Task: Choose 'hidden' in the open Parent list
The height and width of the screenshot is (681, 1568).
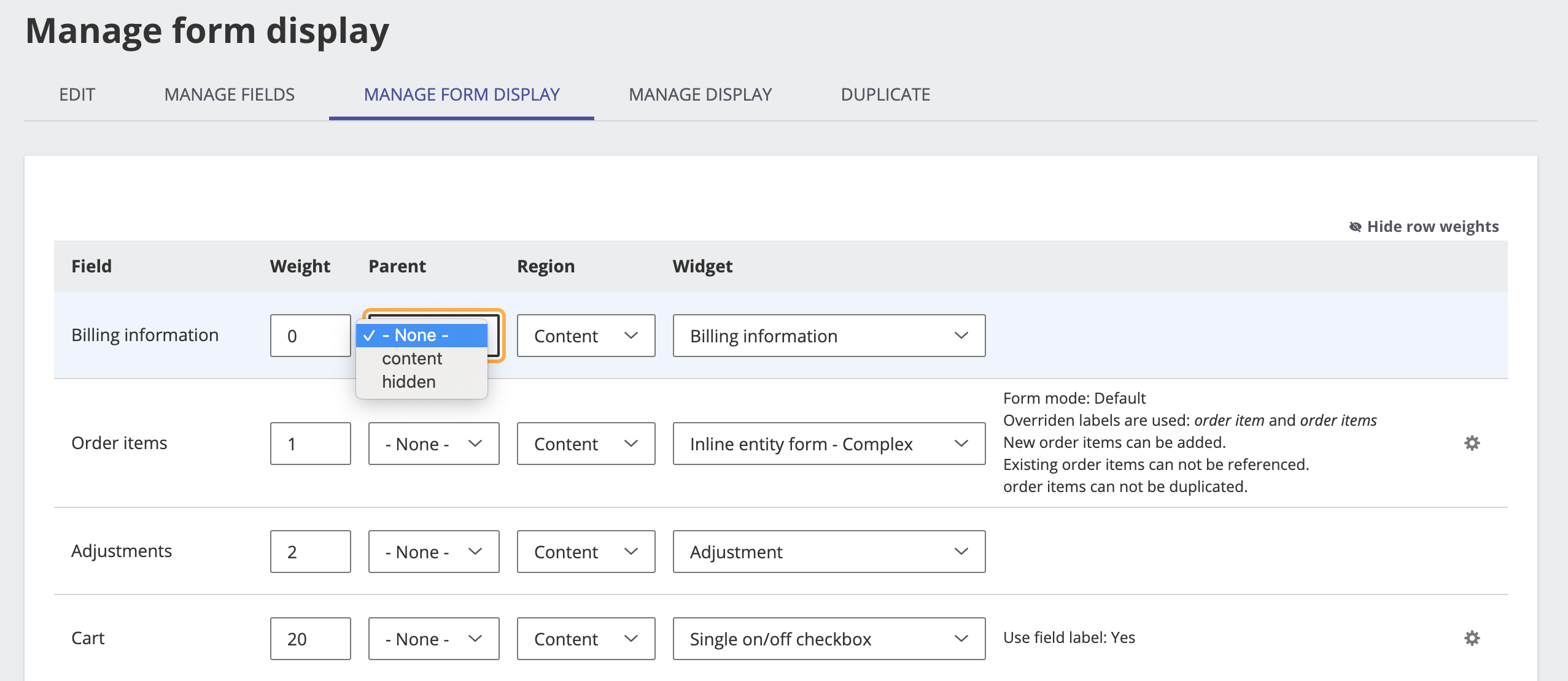Action: 422,382
